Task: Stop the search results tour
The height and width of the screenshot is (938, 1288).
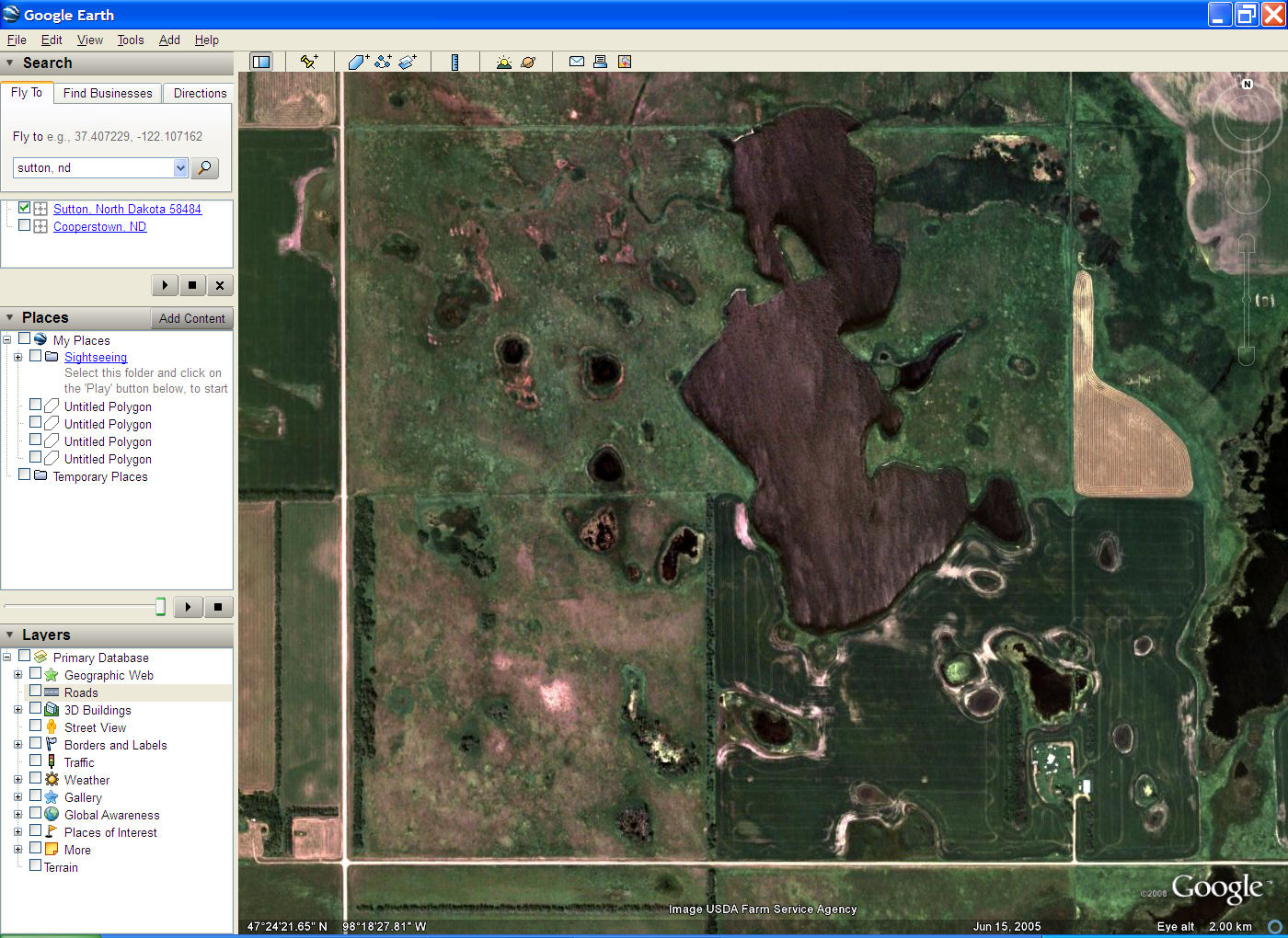Action: coord(191,285)
